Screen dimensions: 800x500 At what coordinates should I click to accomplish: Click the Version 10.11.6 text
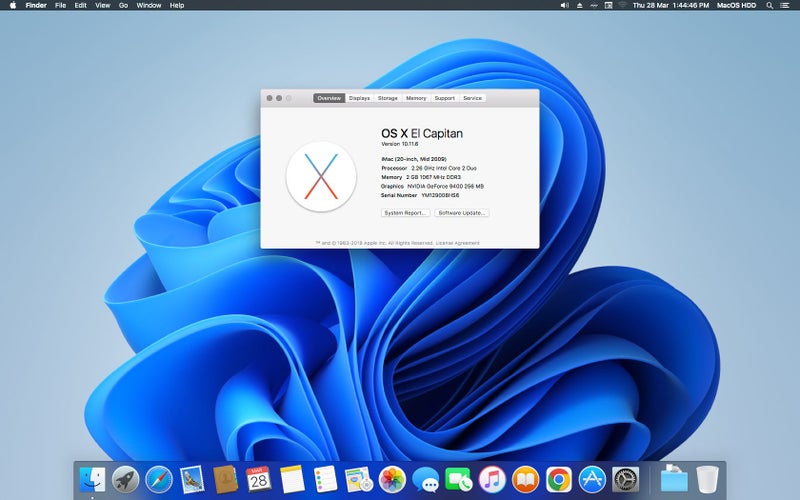click(399, 144)
